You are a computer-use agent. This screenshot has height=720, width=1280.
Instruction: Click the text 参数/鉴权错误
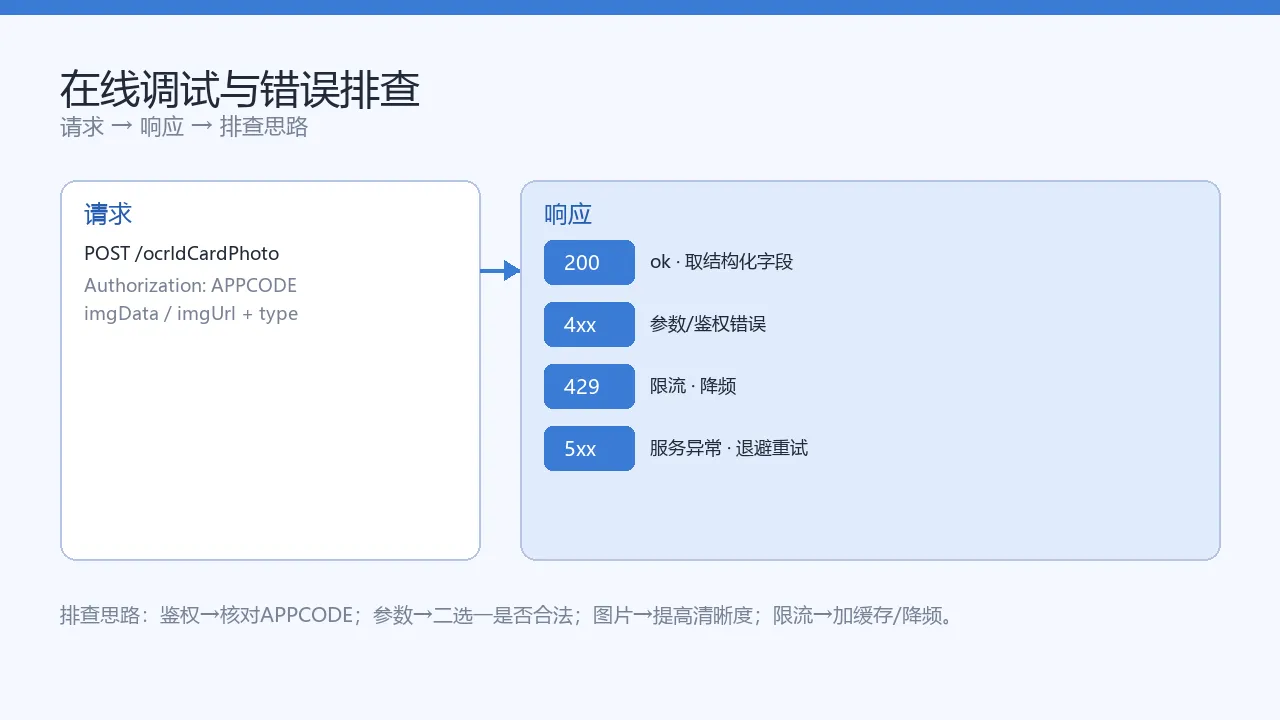[708, 324]
